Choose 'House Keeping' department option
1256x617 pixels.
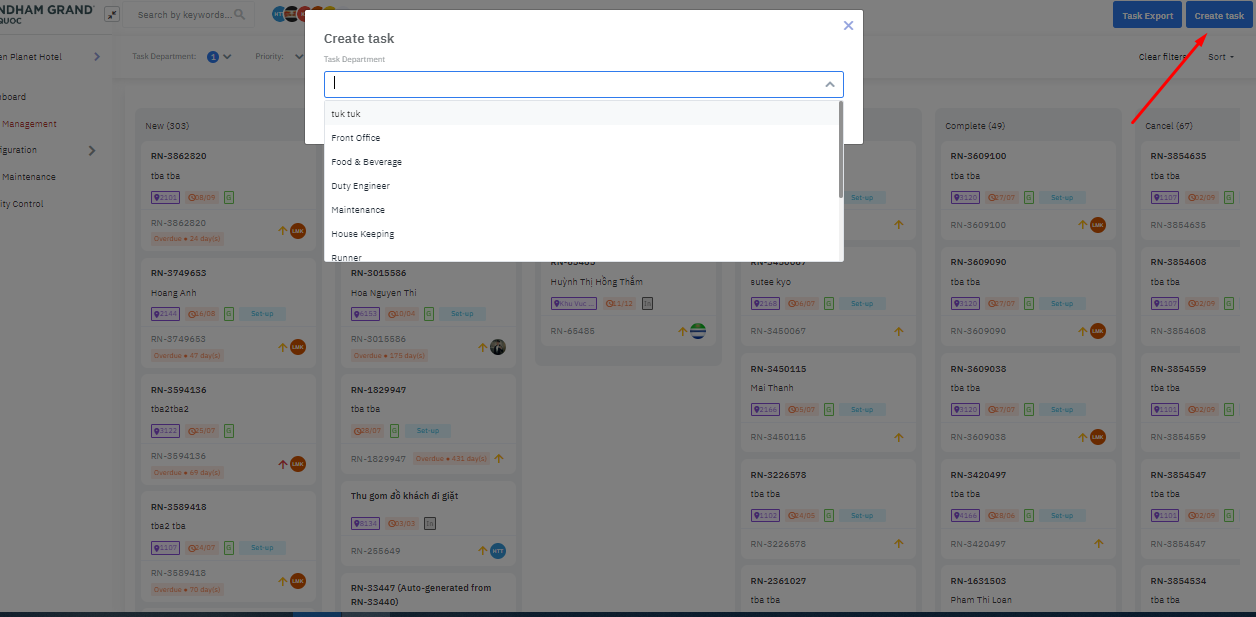pyautogui.click(x=582, y=234)
